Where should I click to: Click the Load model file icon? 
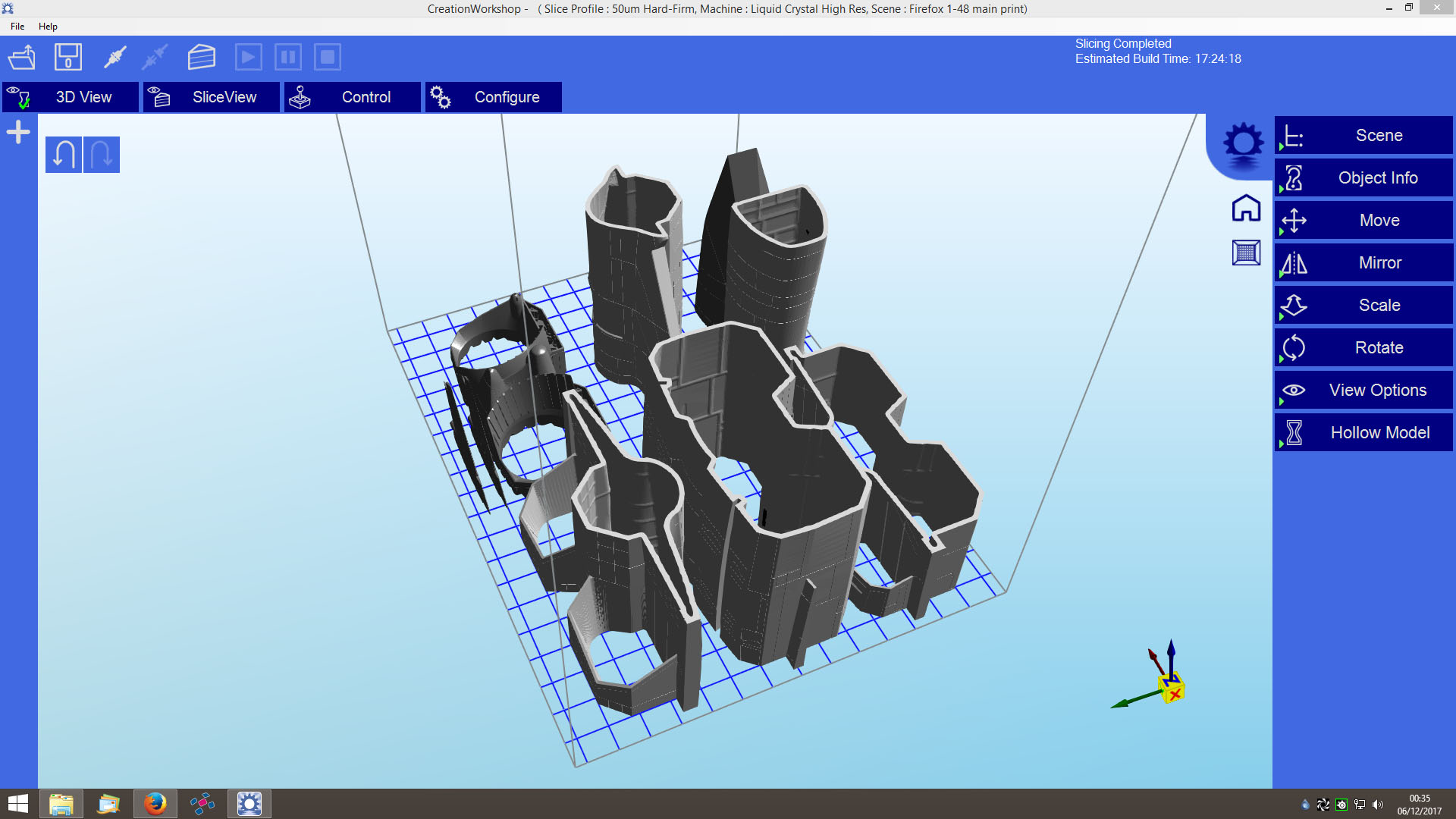(x=22, y=57)
